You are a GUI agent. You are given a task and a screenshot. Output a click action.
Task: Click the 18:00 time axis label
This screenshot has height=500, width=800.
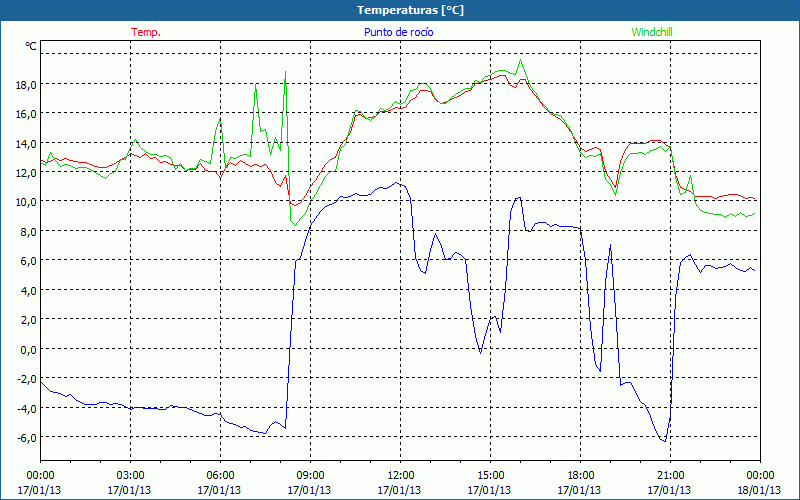click(x=580, y=476)
